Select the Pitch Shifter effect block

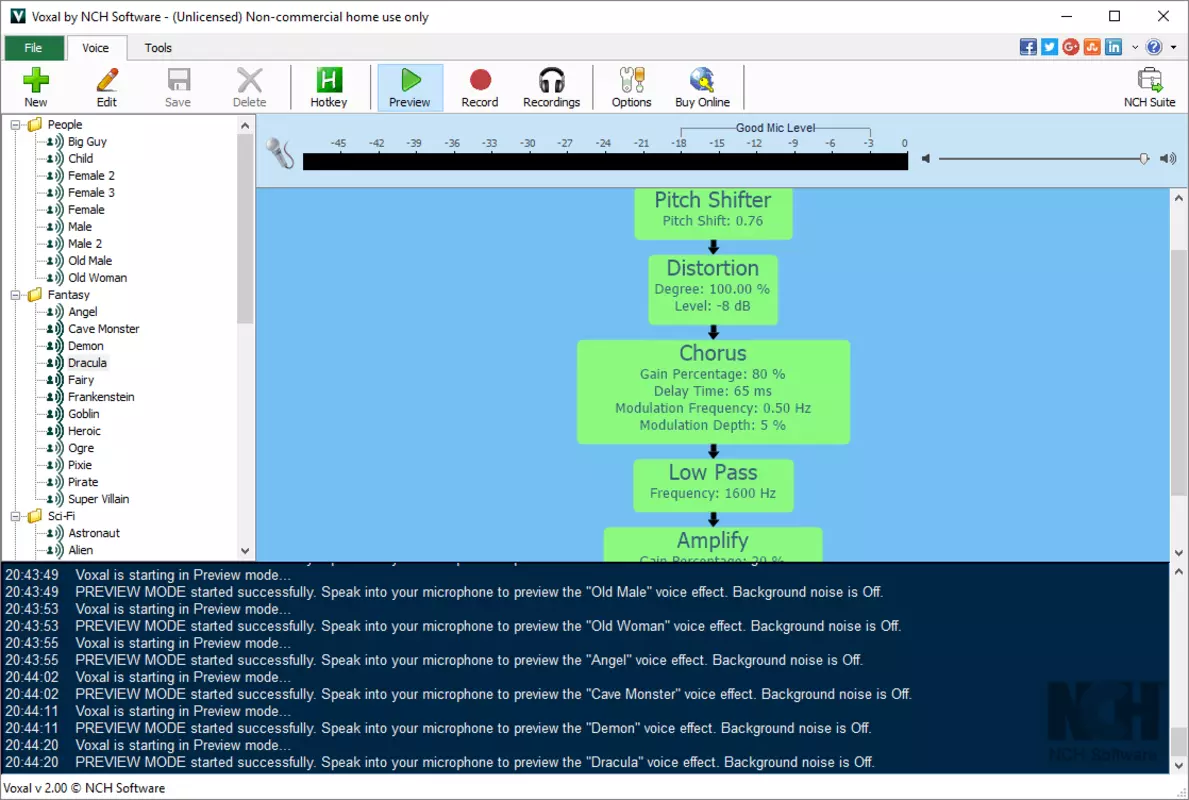tap(713, 213)
